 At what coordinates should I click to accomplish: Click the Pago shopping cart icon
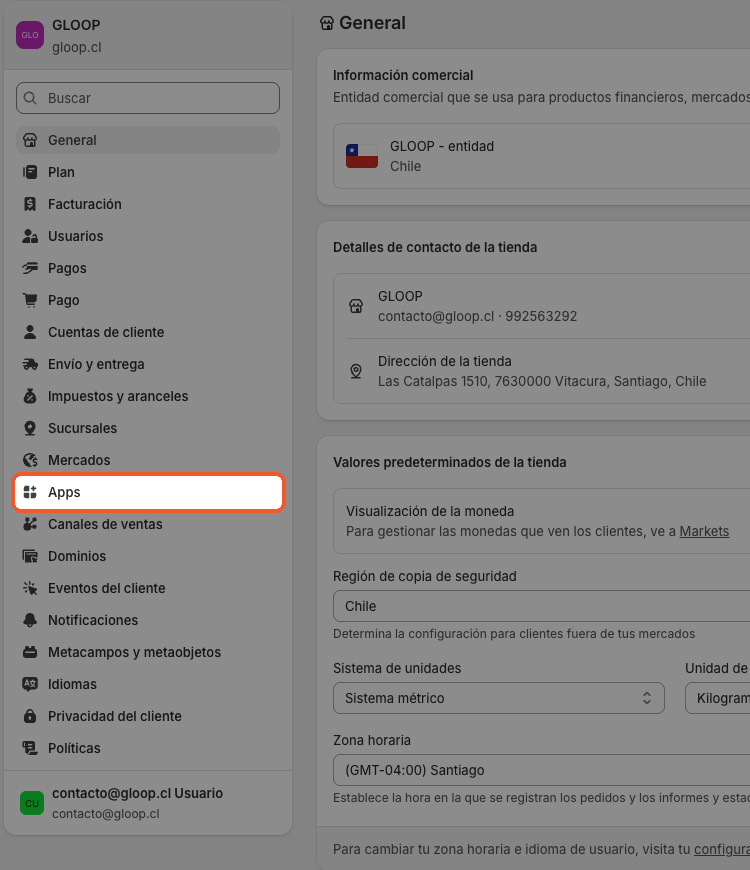coord(30,300)
